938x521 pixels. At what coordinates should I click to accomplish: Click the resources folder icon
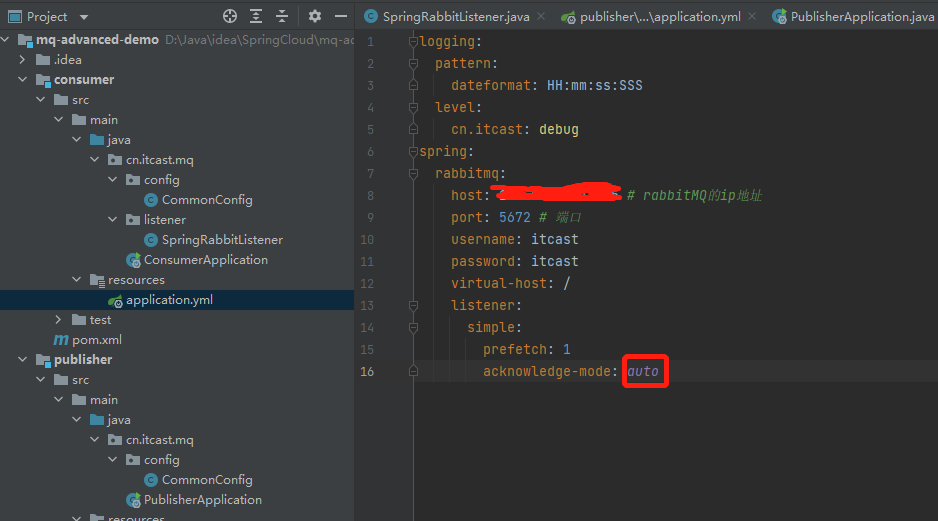(x=97, y=280)
